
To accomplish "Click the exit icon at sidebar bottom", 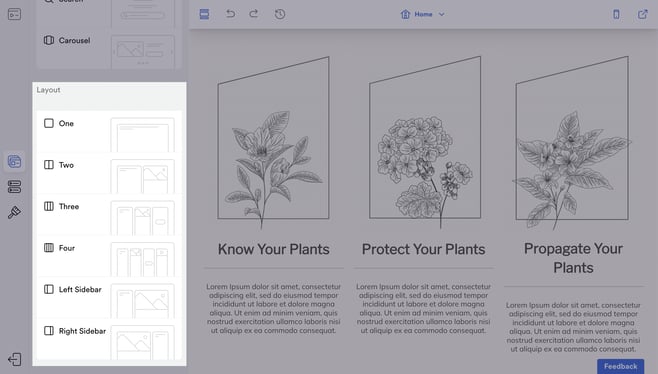I will pyautogui.click(x=14, y=359).
